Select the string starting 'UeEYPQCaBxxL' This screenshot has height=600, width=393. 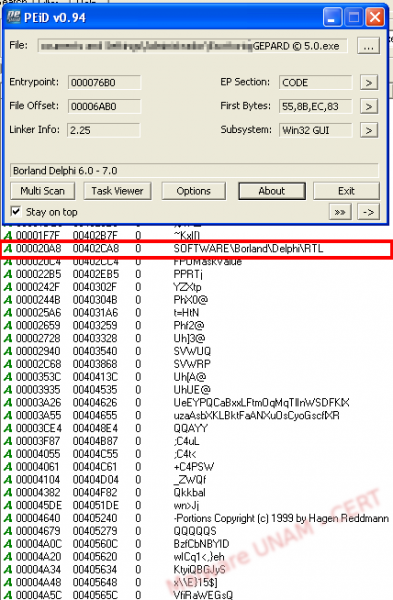click(x=261, y=403)
